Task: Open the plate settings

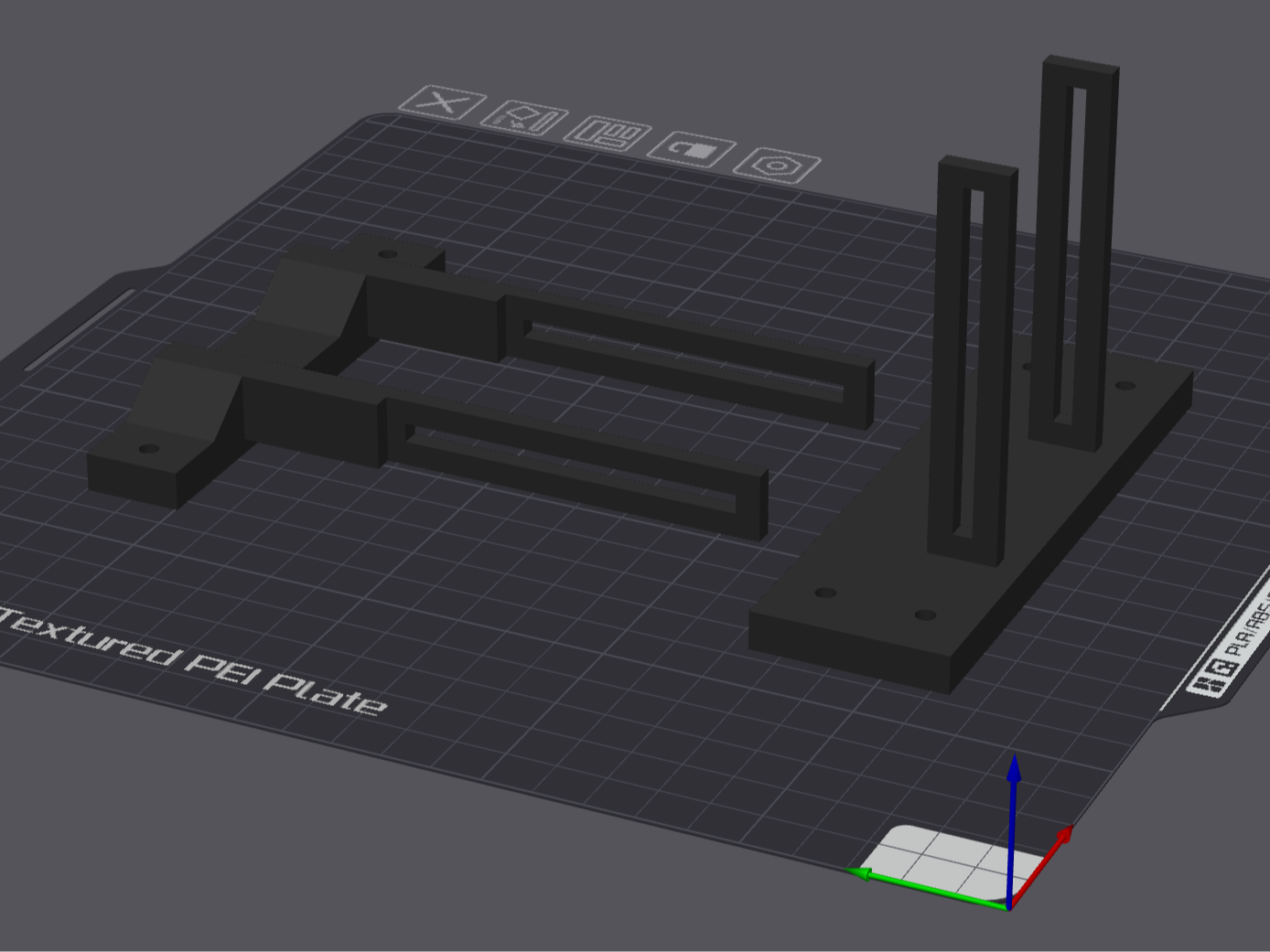Action: tap(775, 163)
